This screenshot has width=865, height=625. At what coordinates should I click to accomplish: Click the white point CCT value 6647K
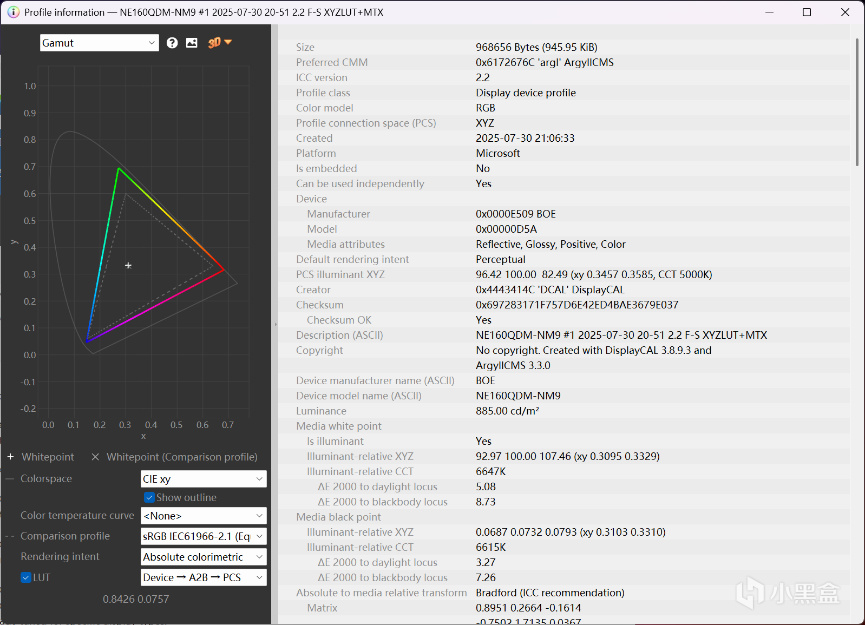point(490,472)
